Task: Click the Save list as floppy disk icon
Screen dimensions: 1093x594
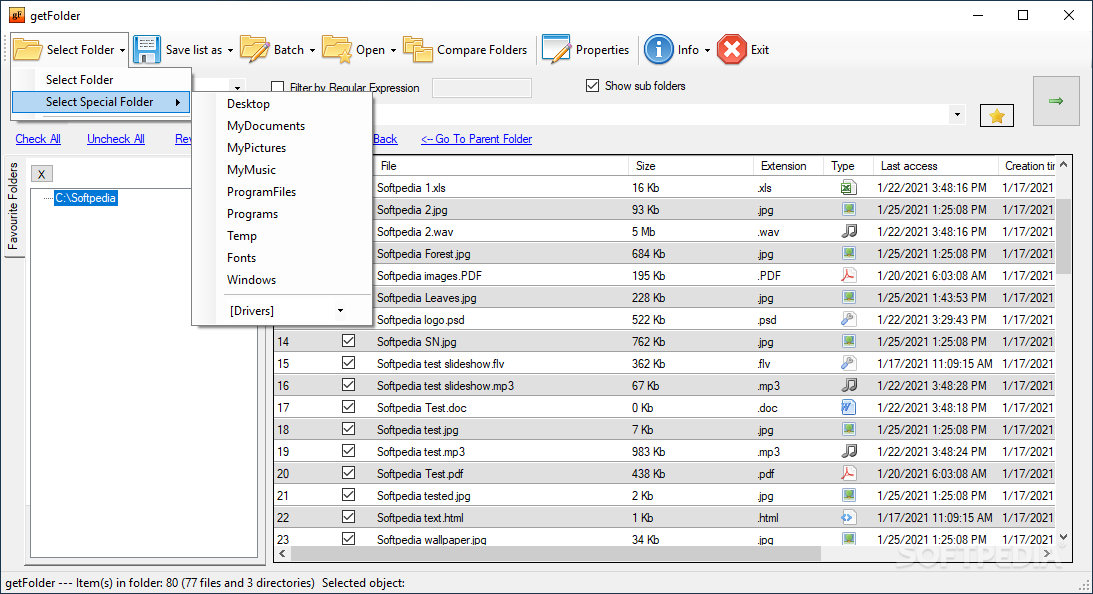Action: (147, 50)
